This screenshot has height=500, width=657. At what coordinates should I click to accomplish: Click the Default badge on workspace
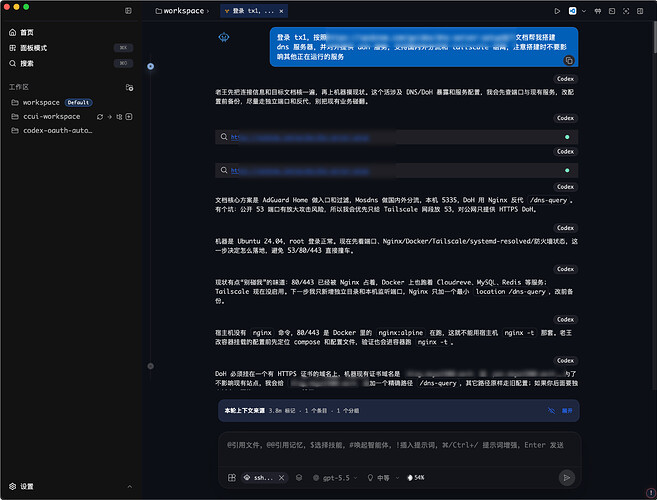[x=79, y=103]
